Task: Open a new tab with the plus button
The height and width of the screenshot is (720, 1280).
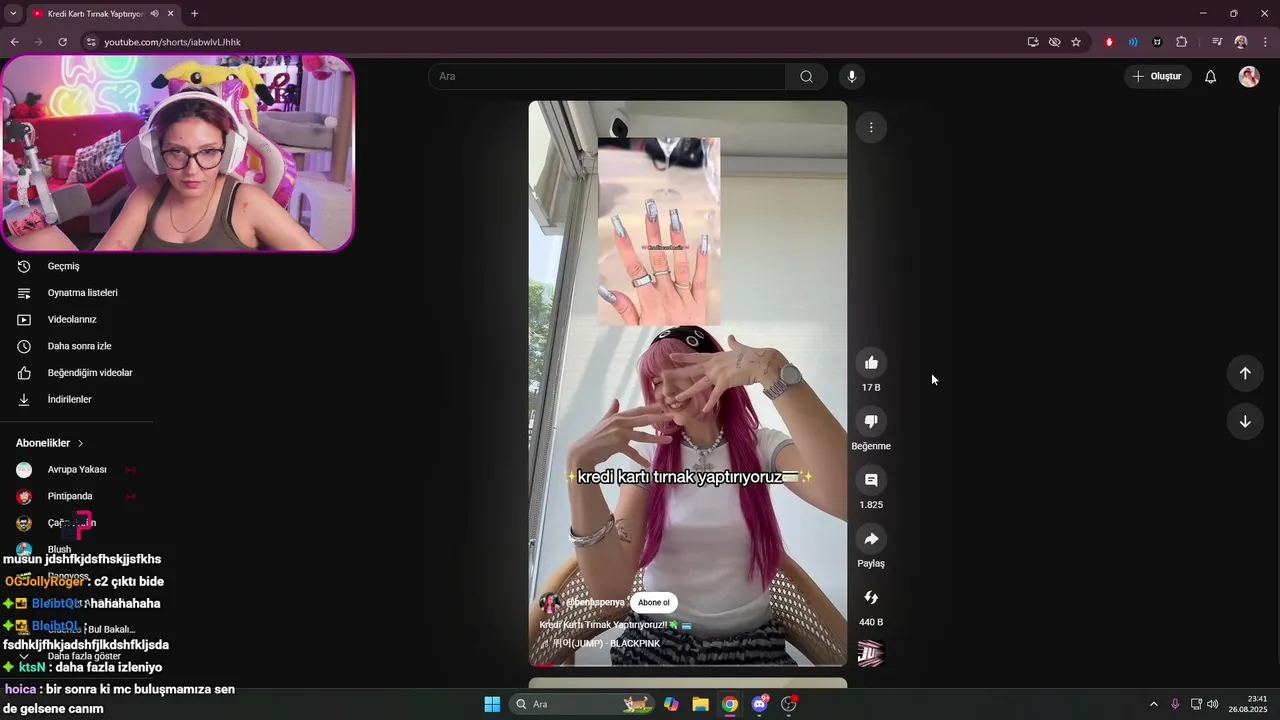Action: [x=194, y=14]
